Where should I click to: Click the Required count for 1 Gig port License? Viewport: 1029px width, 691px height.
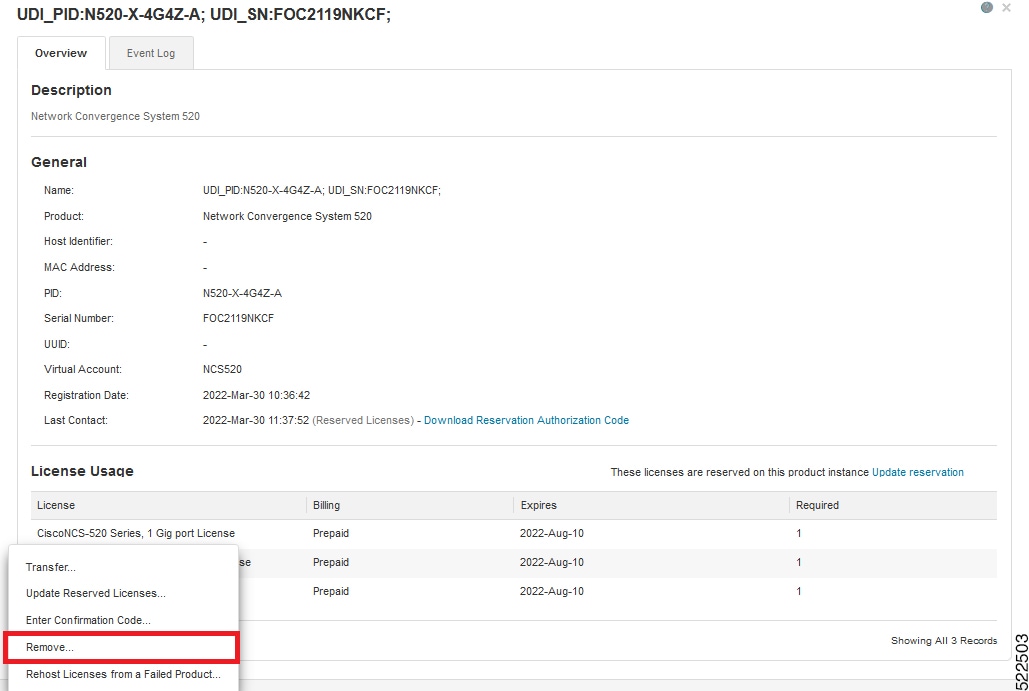point(799,534)
